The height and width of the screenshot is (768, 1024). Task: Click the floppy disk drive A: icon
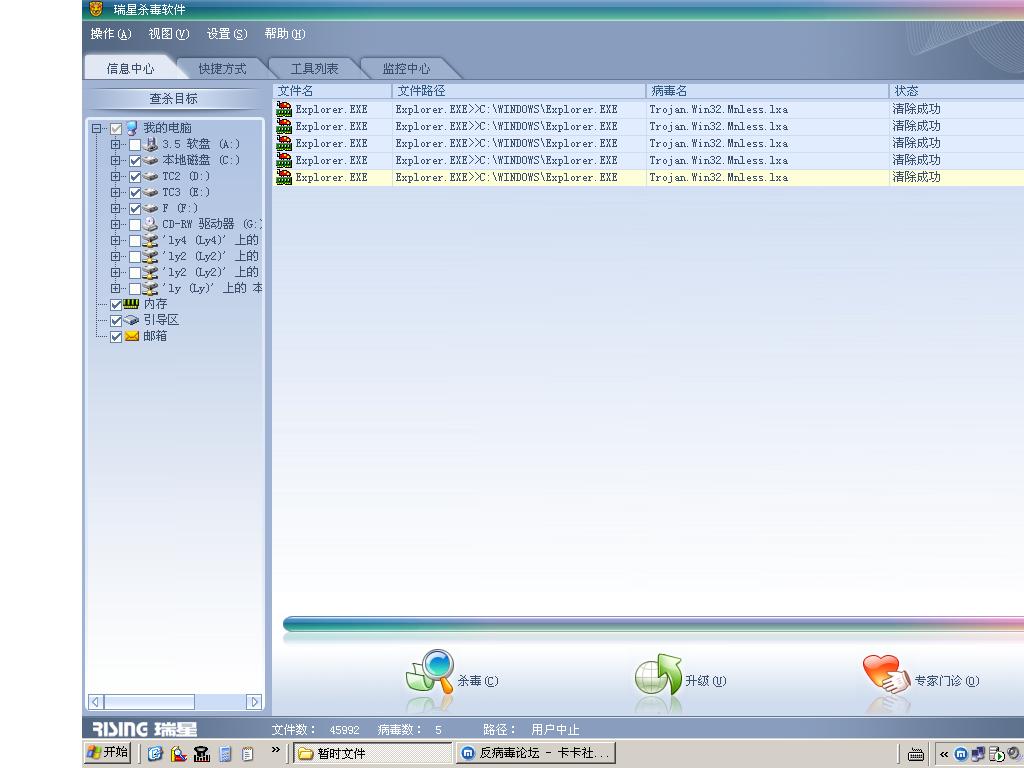(150, 144)
